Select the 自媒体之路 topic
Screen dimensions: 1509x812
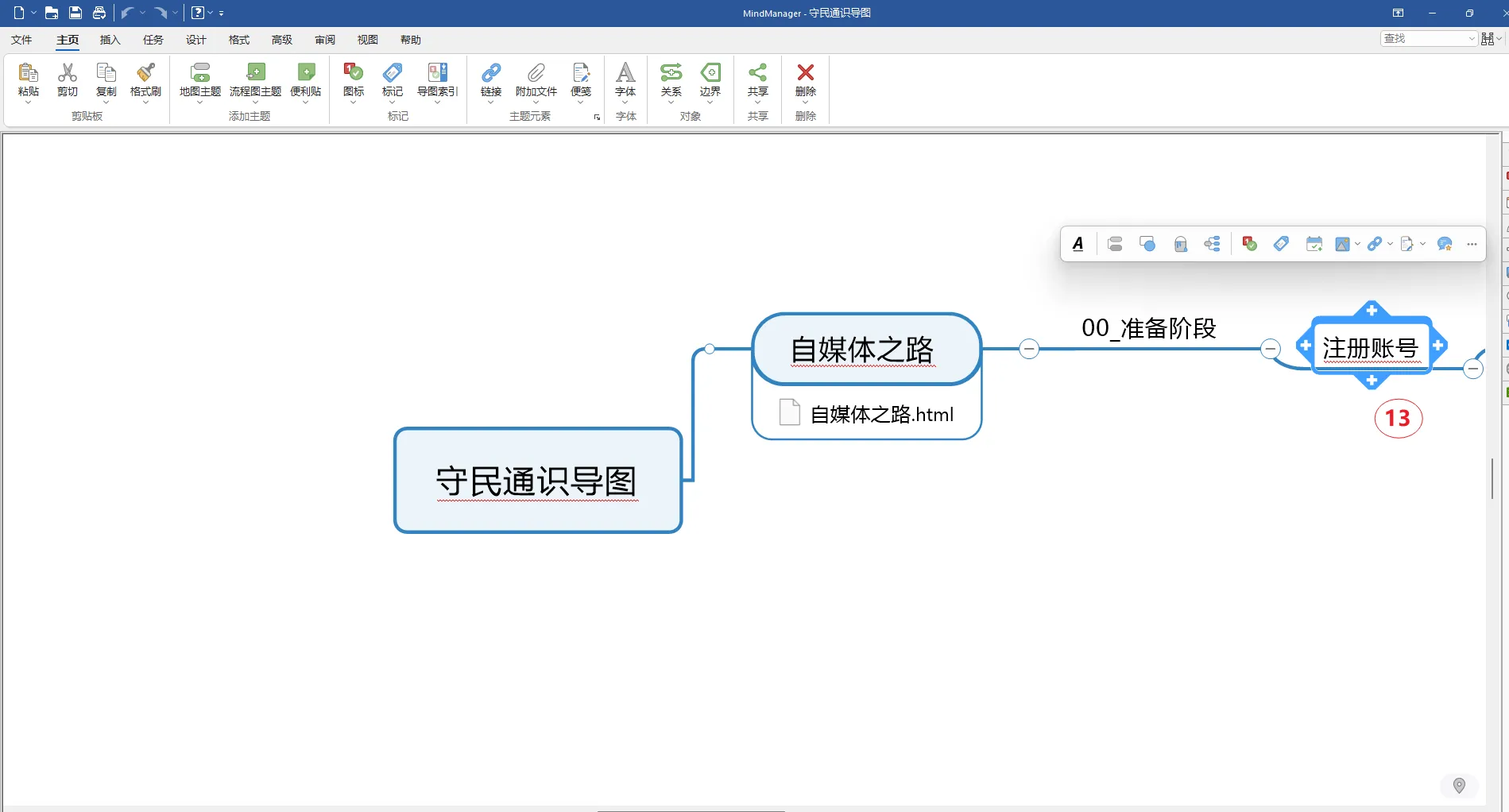pos(867,349)
